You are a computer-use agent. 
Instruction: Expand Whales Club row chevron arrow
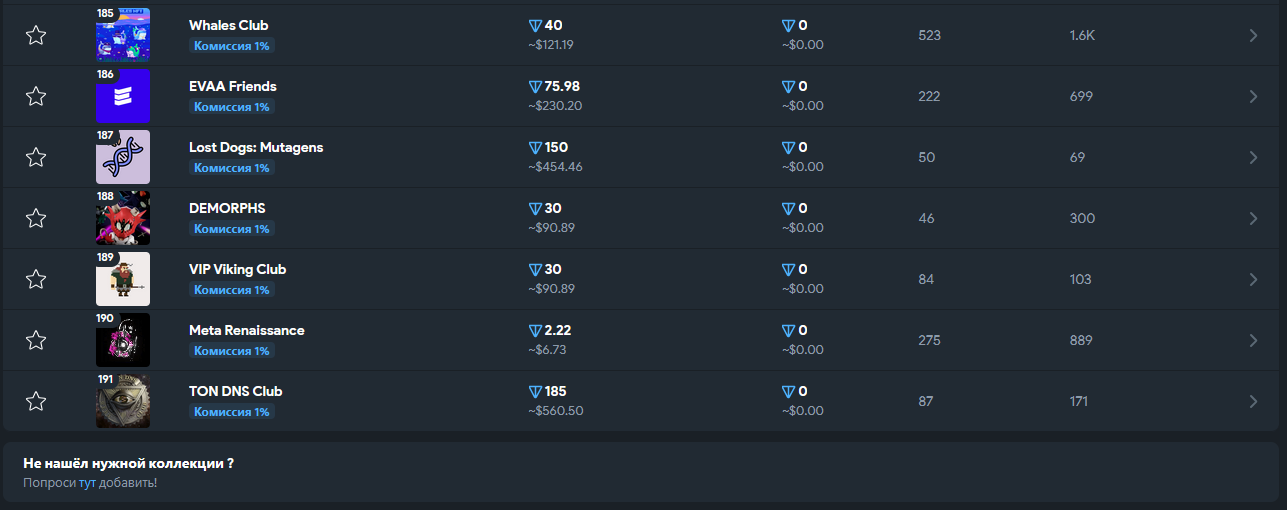1254,35
